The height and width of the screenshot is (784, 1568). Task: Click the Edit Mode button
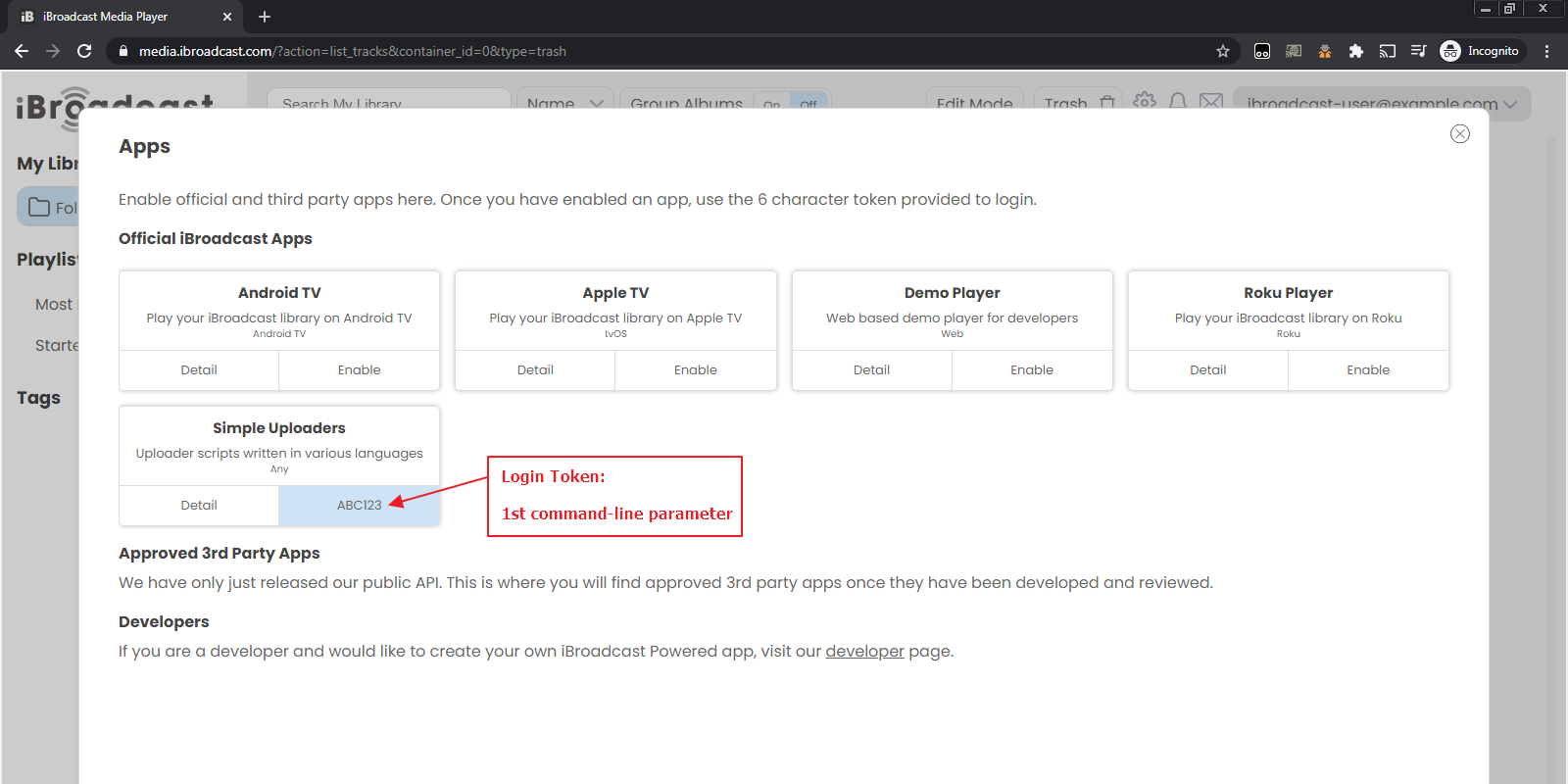pyautogui.click(x=975, y=103)
